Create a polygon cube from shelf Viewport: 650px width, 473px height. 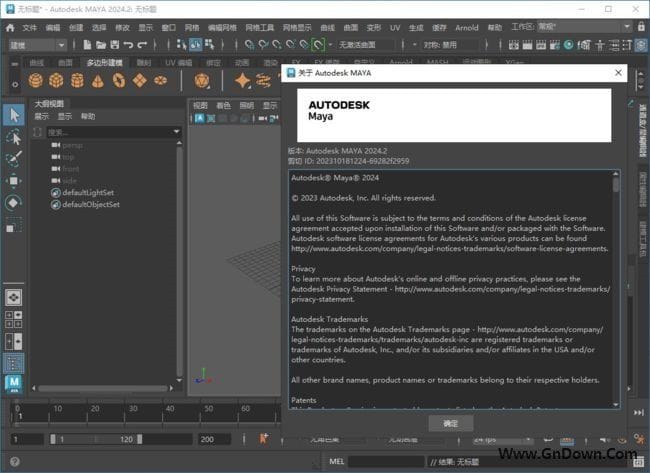[x=56, y=80]
